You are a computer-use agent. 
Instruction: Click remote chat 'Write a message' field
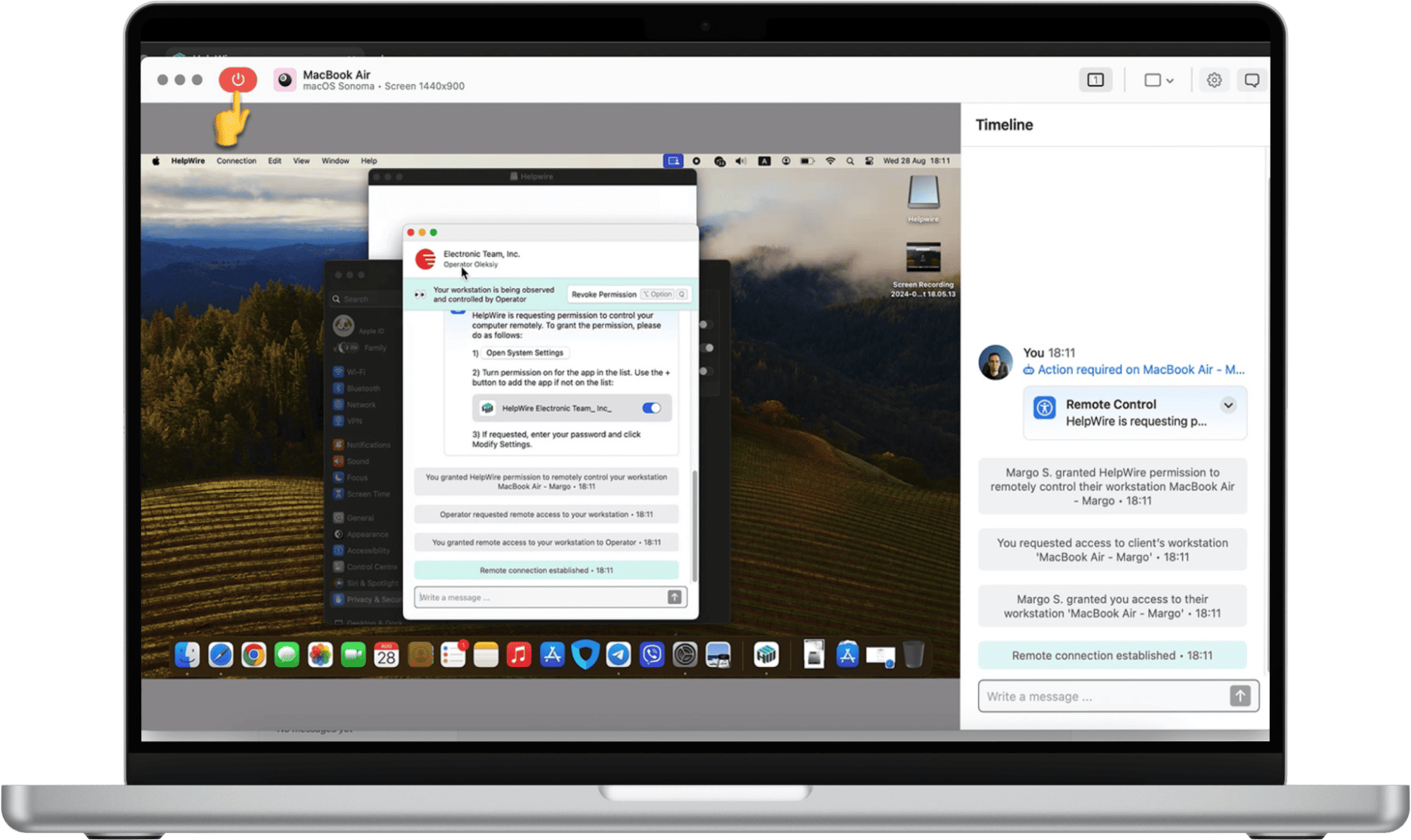540,597
